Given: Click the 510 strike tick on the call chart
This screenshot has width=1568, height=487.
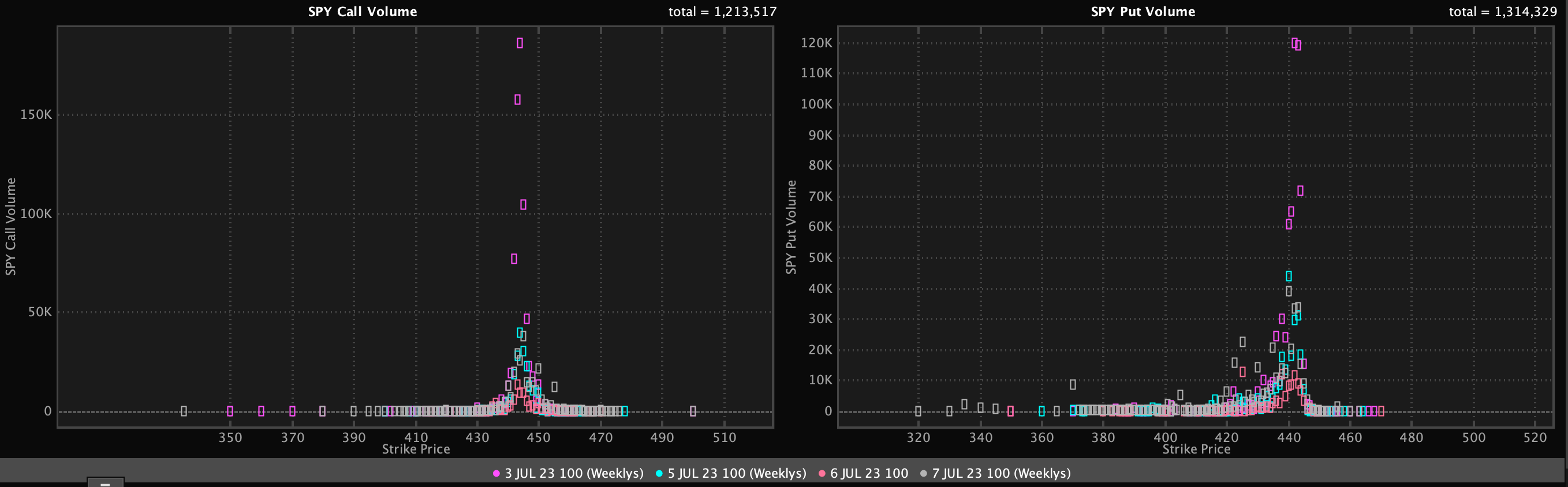Looking at the screenshot, I should click(725, 437).
